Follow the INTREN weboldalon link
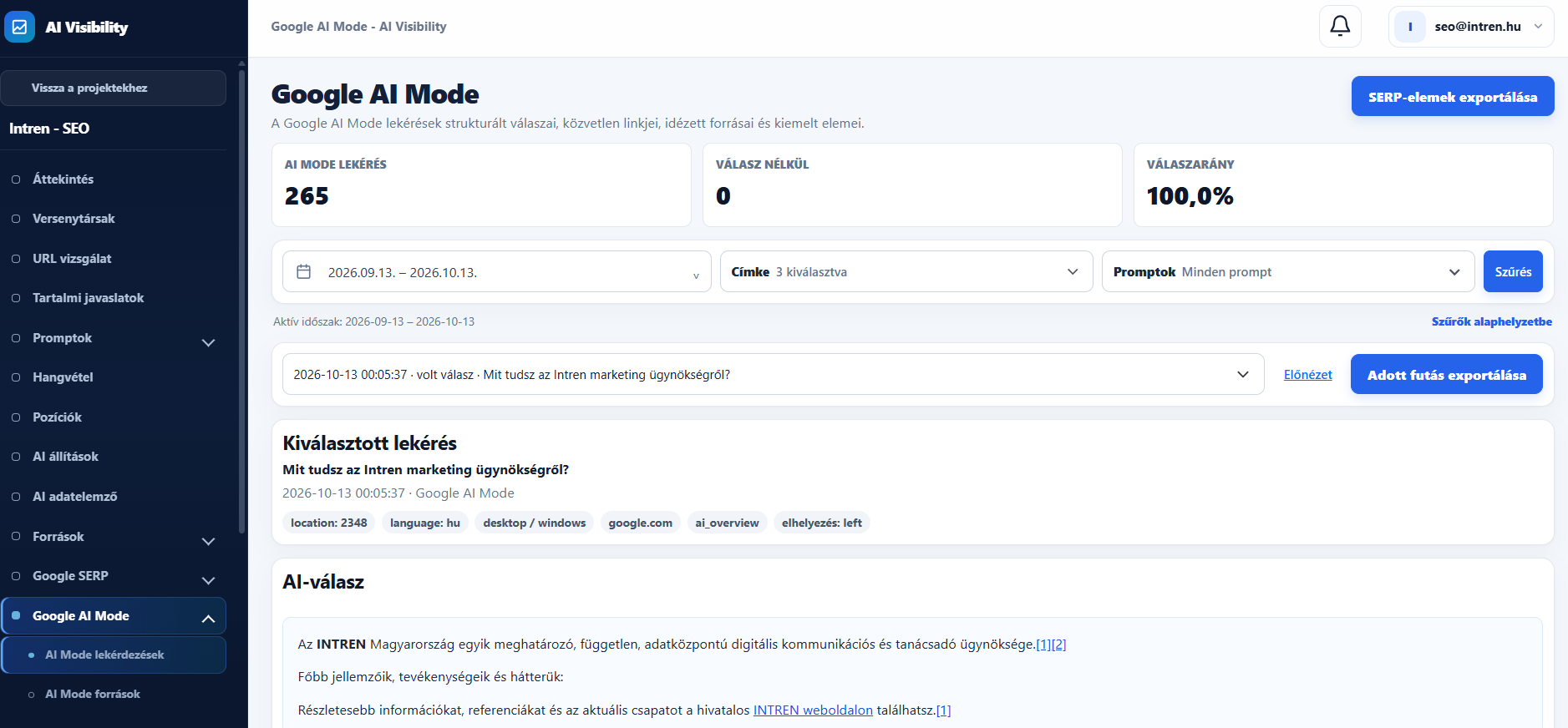Image resolution: width=1568 pixels, height=728 pixels. point(813,710)
